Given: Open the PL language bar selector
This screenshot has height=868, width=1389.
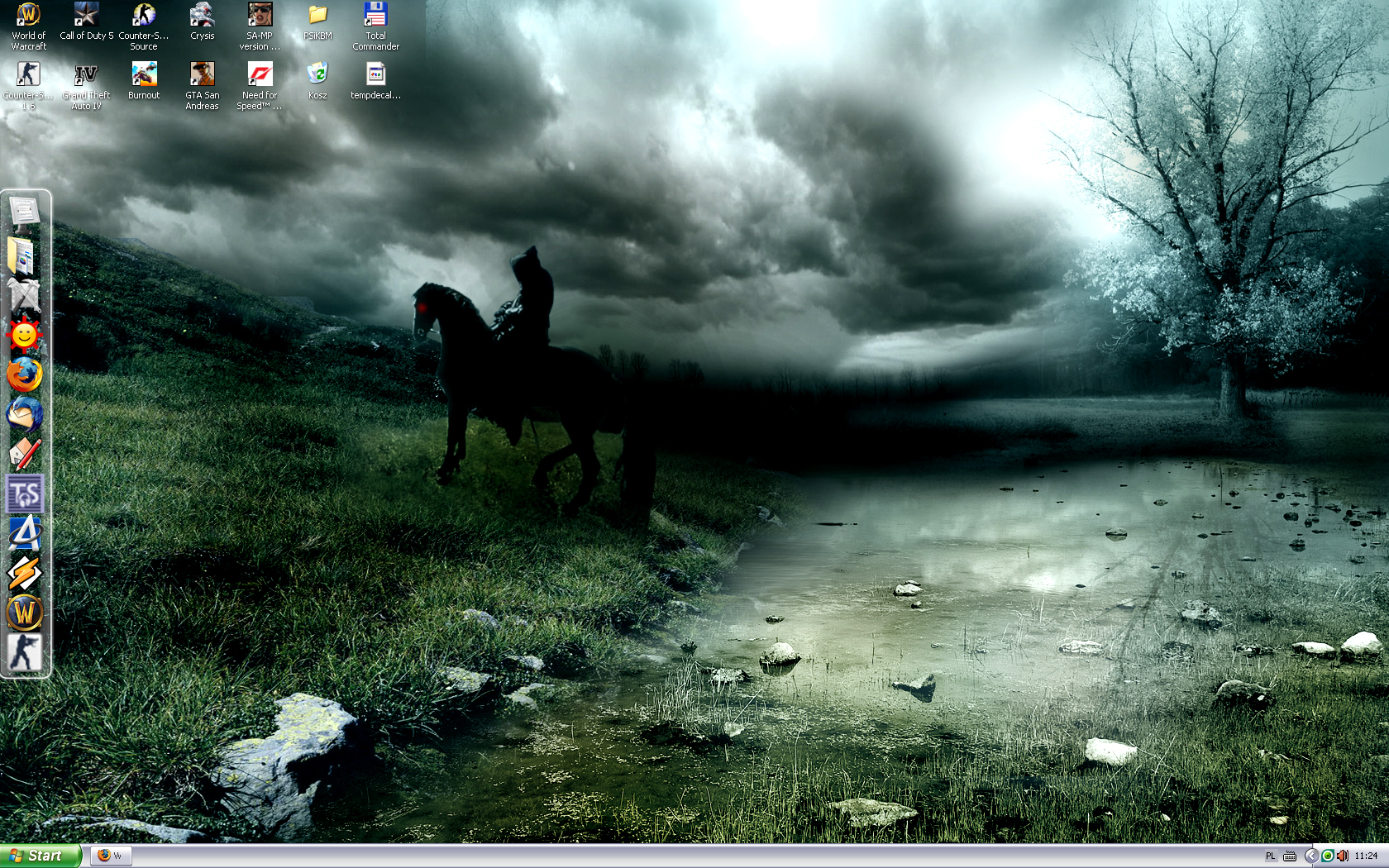Looking at the screenshot, I should tap(1270, 856).
